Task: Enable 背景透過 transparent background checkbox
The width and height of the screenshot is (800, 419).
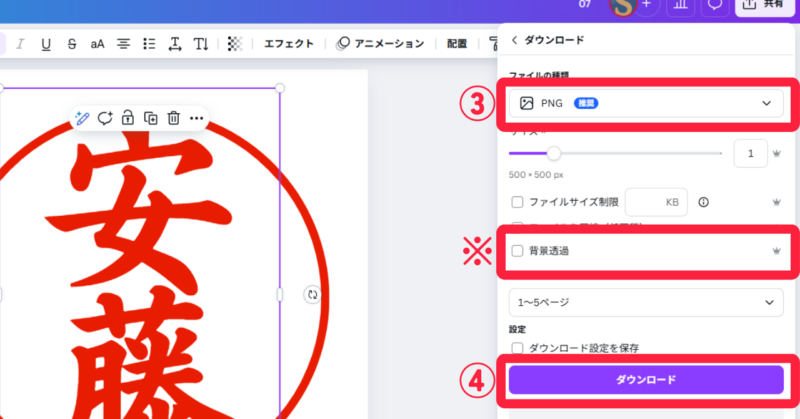Action: (517, 251)
